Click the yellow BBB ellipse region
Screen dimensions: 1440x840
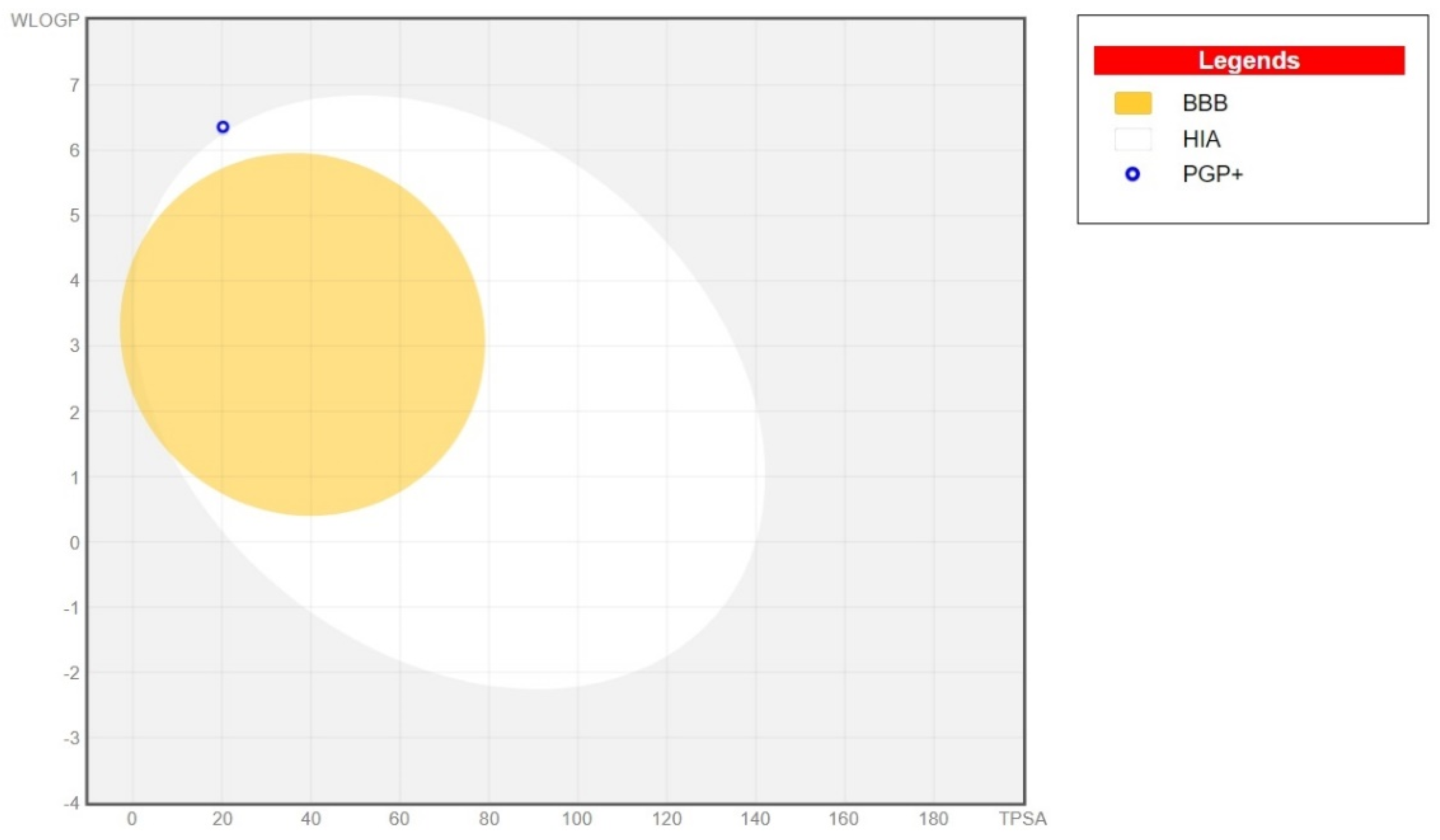tap(303, 334)
